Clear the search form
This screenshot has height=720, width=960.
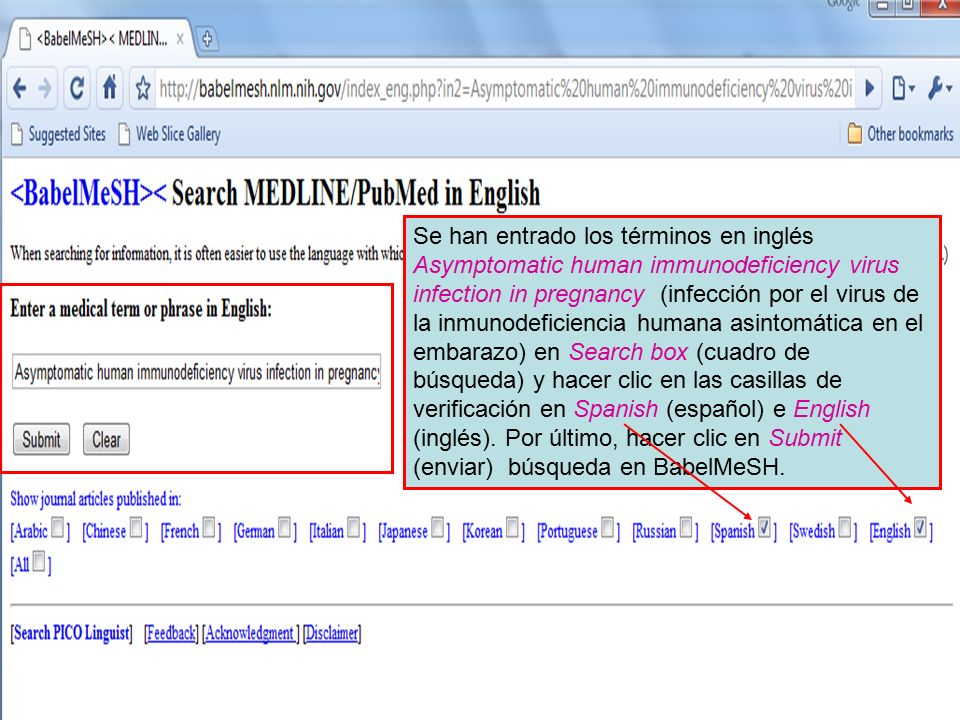107,440
